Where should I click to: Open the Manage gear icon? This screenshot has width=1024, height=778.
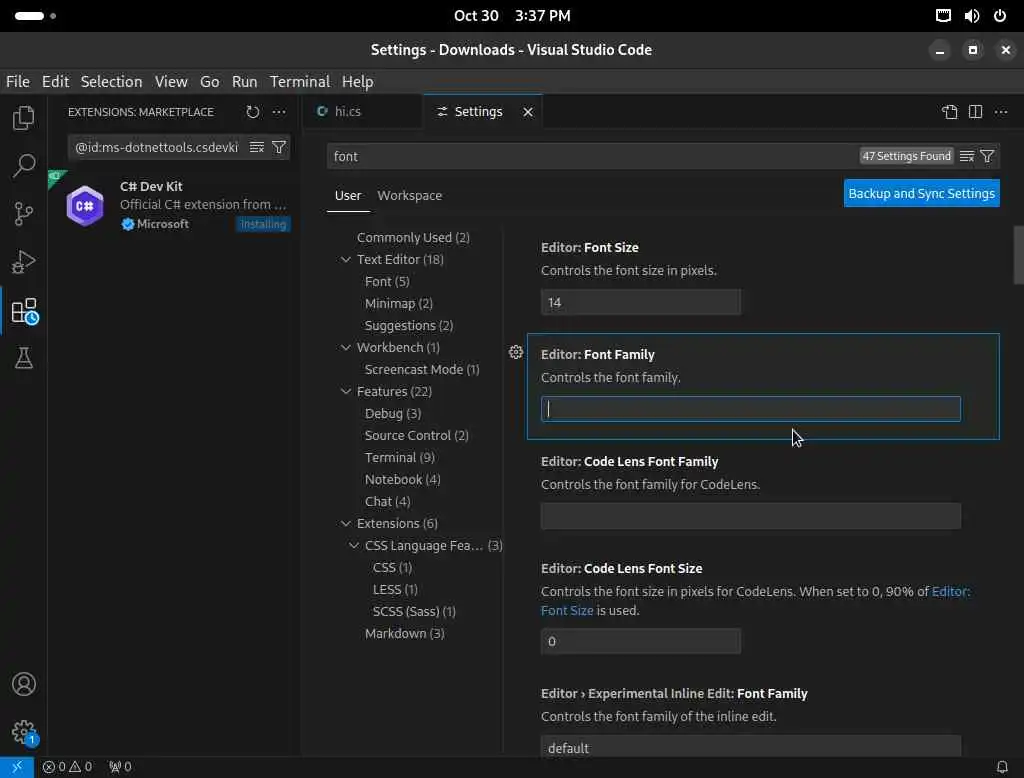pyautogui.click(x=24, y=732)
